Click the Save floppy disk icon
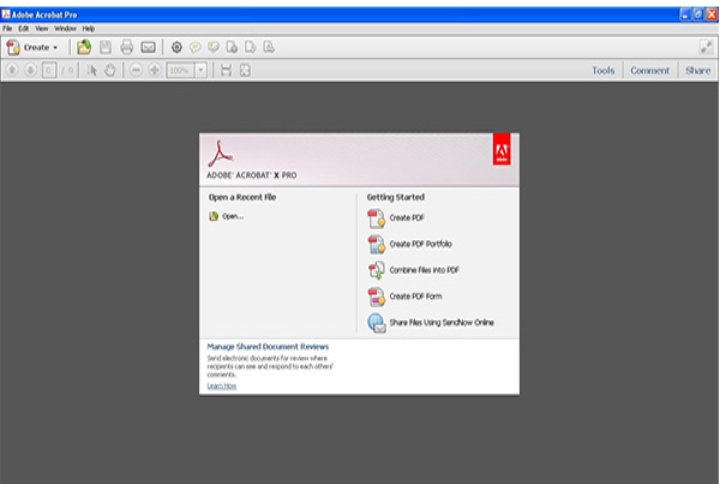This screenshot has height=484, width=720. click(x=106, y=47)
